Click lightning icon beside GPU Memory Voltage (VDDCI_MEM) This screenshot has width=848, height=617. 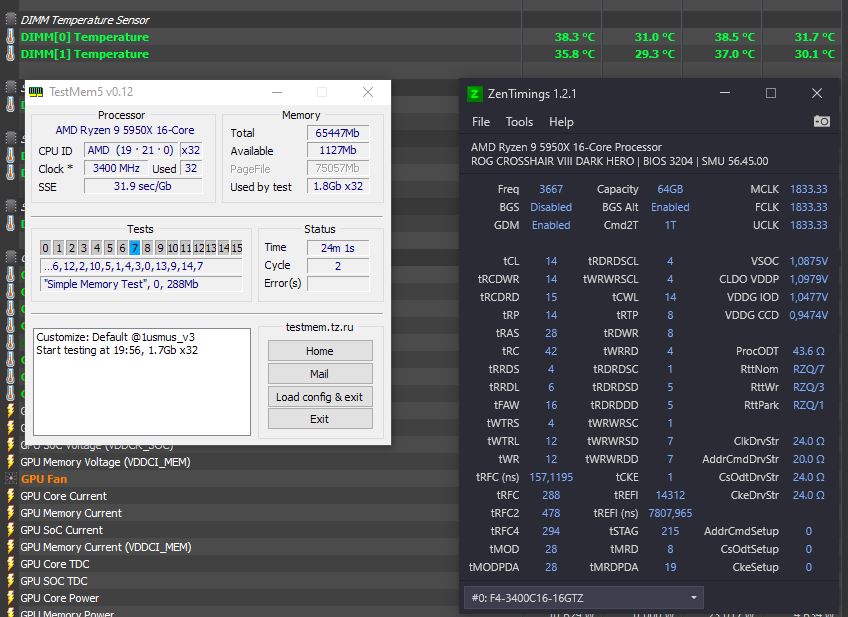(10, 462)
